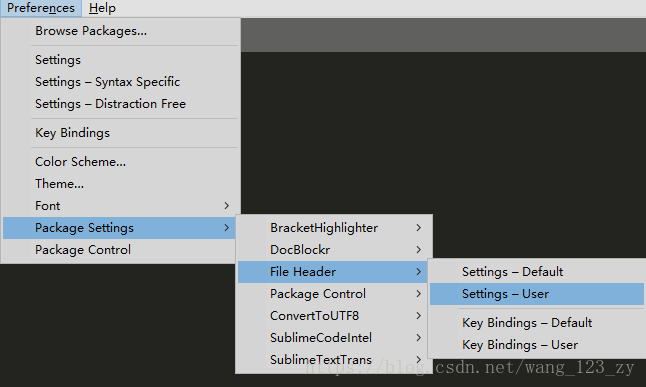The image size is (646, 387).
Task: Choose Color Scheme… option
Action: tap(120, 162)
